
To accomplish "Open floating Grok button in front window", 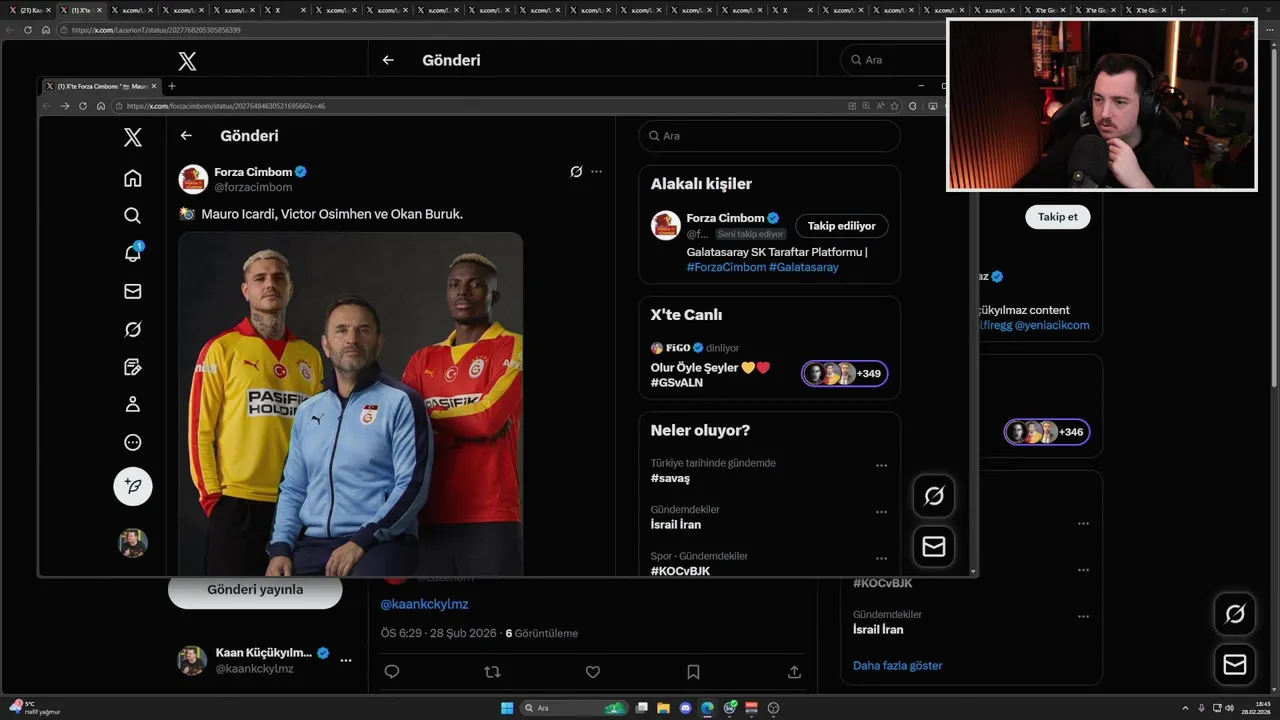I will point(934,496).
